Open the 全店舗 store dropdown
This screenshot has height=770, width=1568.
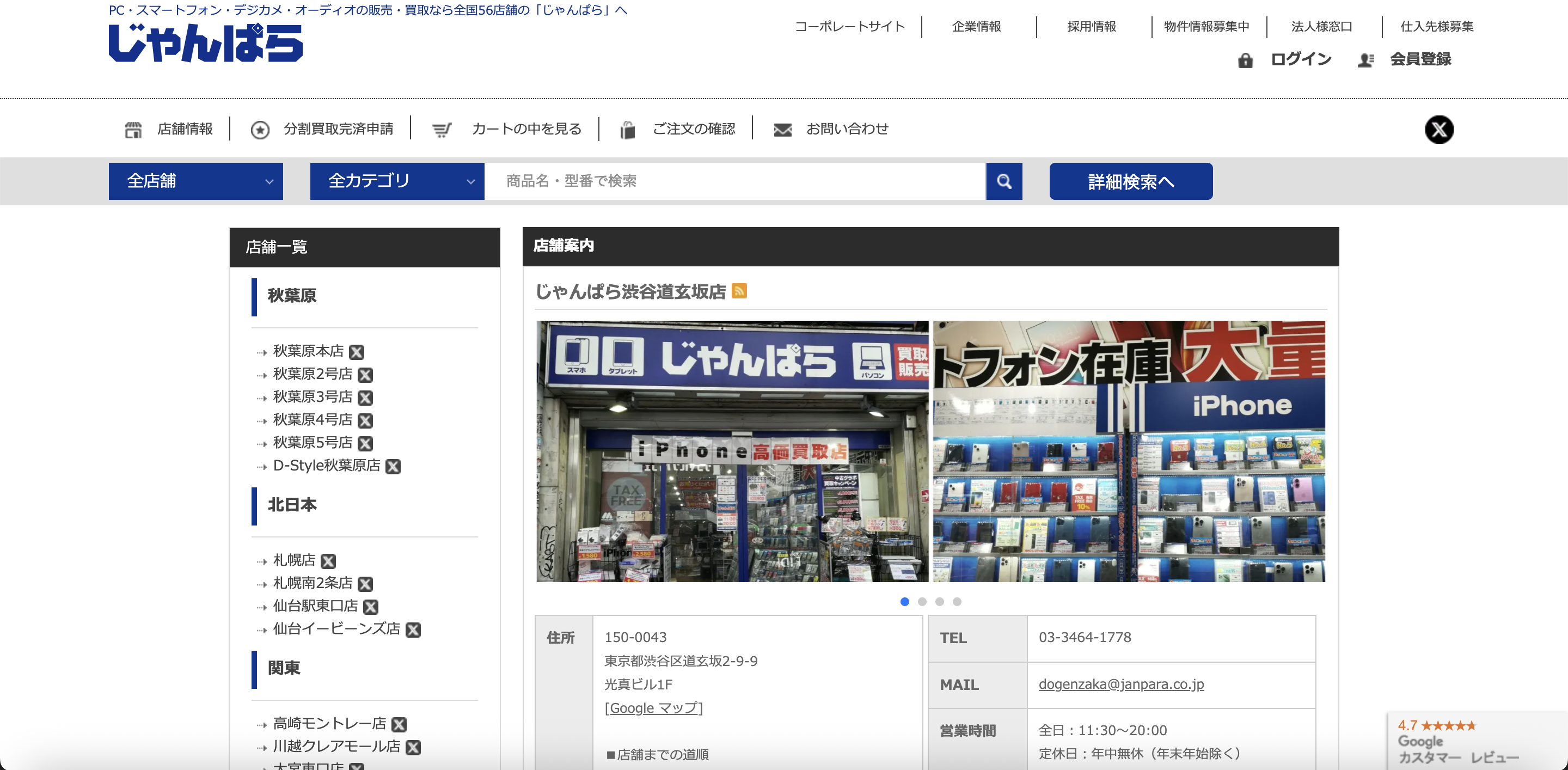tap(196, 181)
